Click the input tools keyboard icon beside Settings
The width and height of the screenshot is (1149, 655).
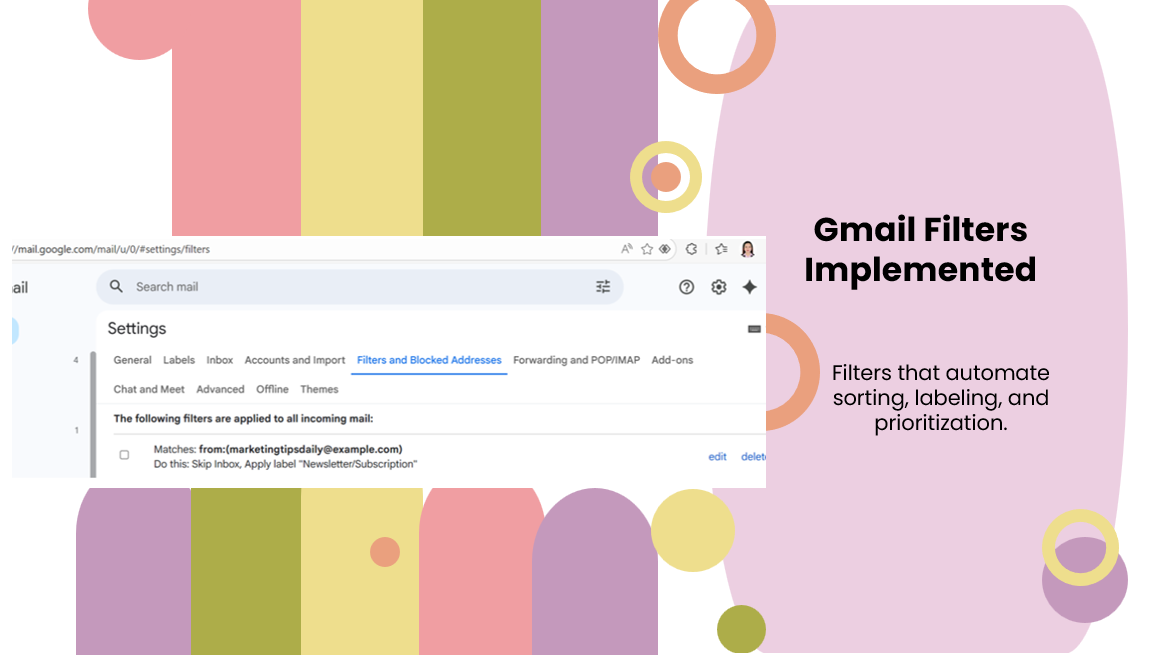(753, 329)
